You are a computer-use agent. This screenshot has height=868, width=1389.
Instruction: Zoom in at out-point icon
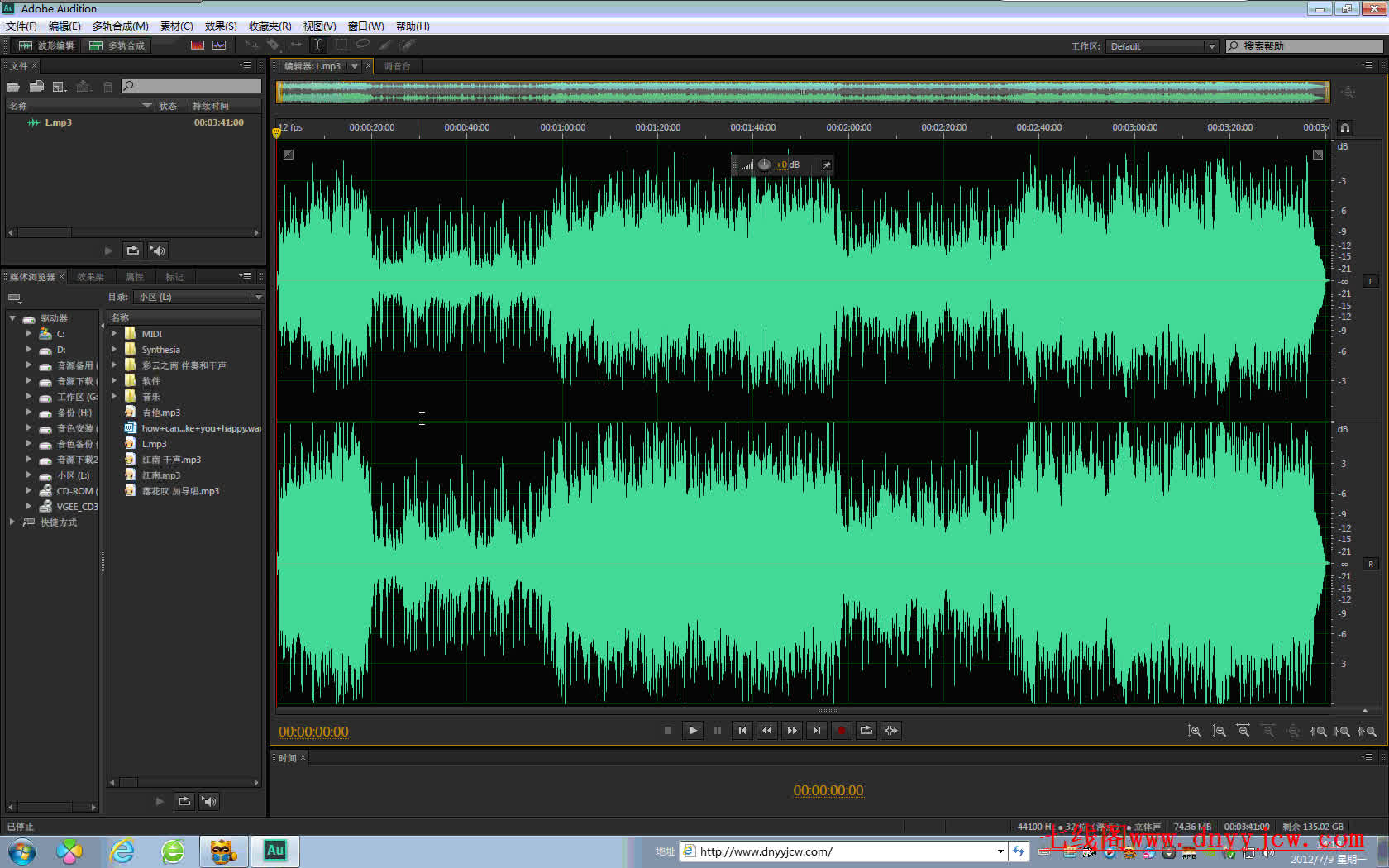1343,731
